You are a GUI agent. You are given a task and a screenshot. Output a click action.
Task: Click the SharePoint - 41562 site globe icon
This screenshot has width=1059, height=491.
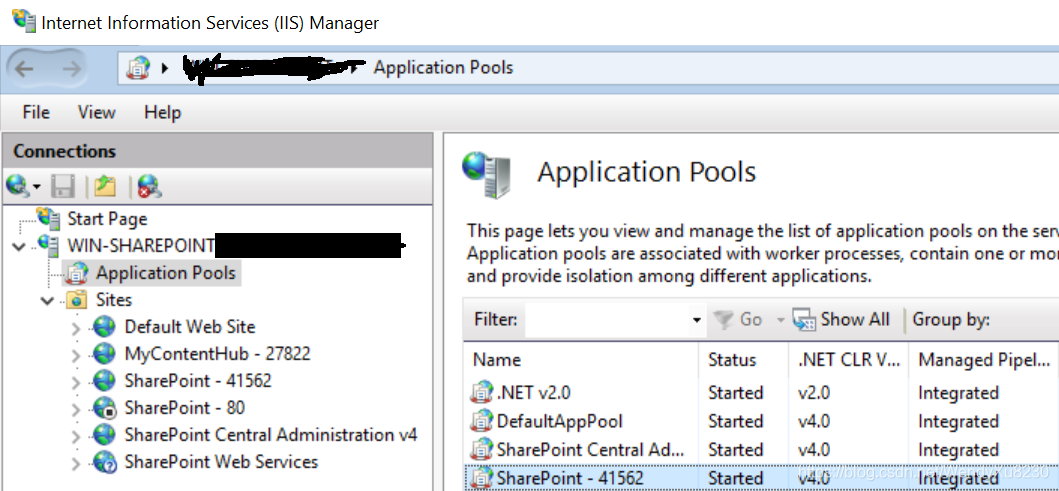point(104,380)
